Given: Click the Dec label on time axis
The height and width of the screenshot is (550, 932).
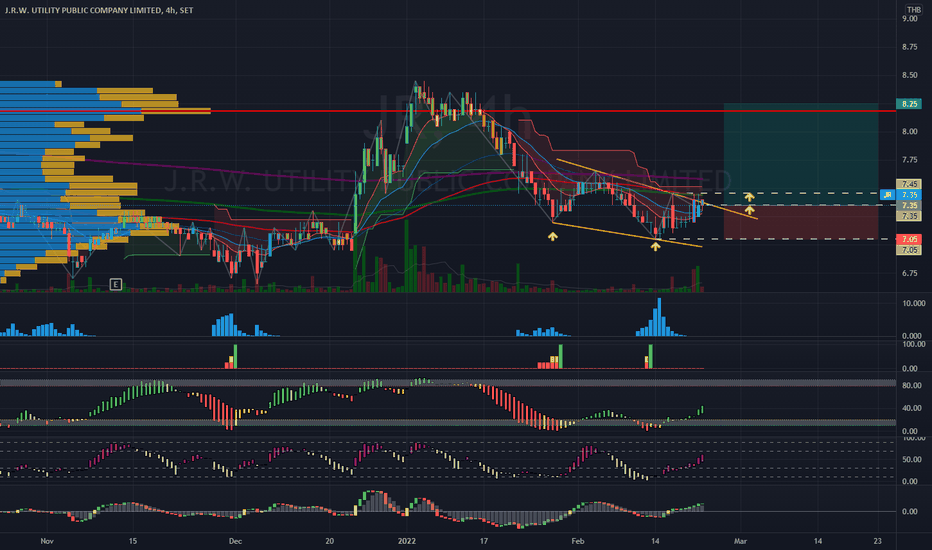Looking at the screenshot, I should [235, 541].
